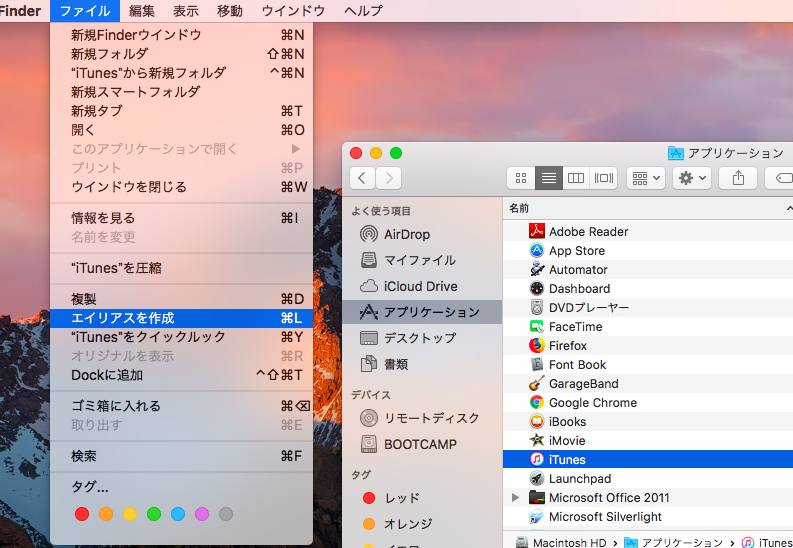Click the Share toolbar button

coord(738,178)
